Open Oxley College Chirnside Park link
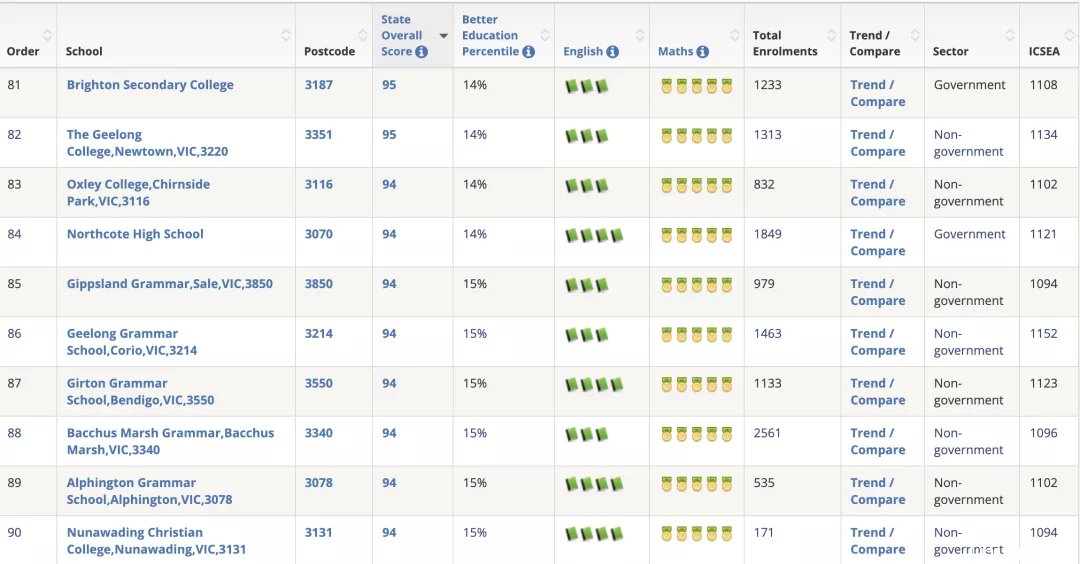The height and width of the screenshot is (564, 1080). tap(138, 193)
